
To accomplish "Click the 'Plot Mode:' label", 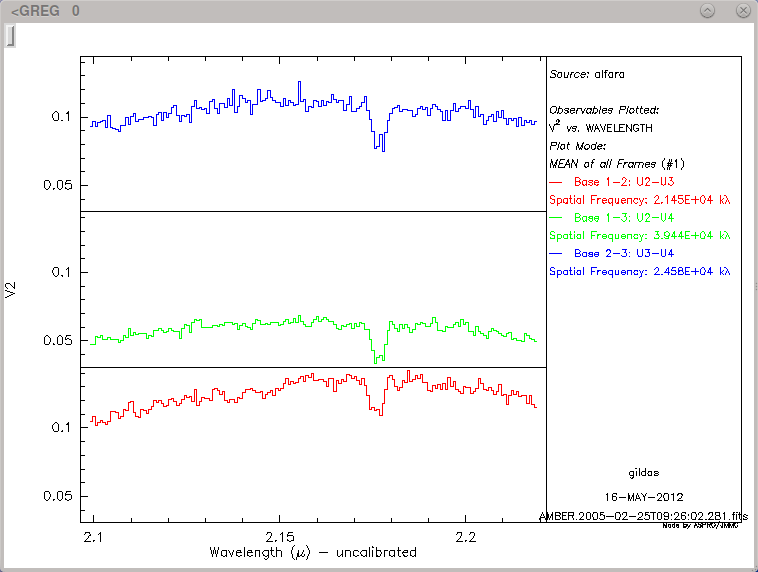I will [x=578, y=146].
